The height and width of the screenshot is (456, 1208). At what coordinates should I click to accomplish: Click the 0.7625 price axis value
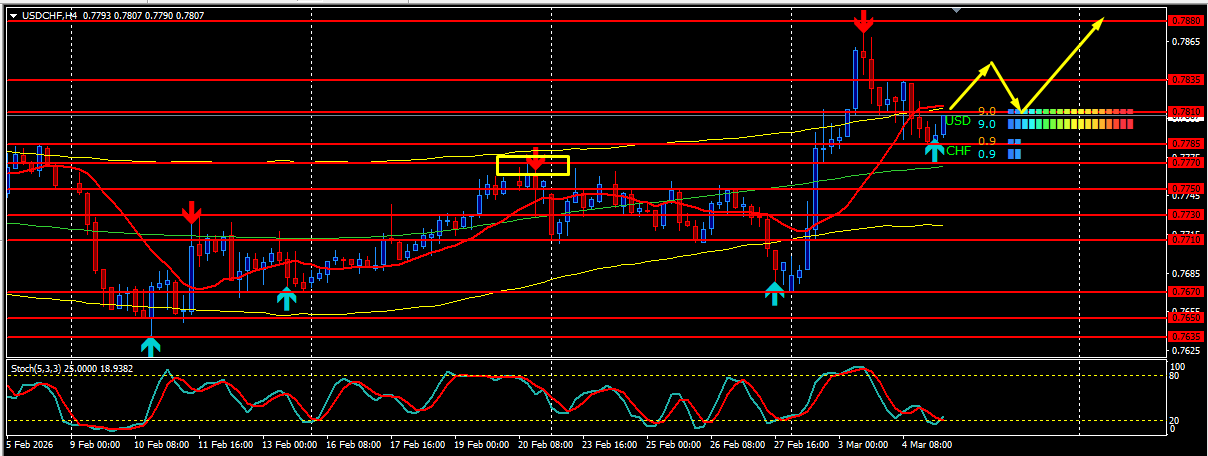1187,350
